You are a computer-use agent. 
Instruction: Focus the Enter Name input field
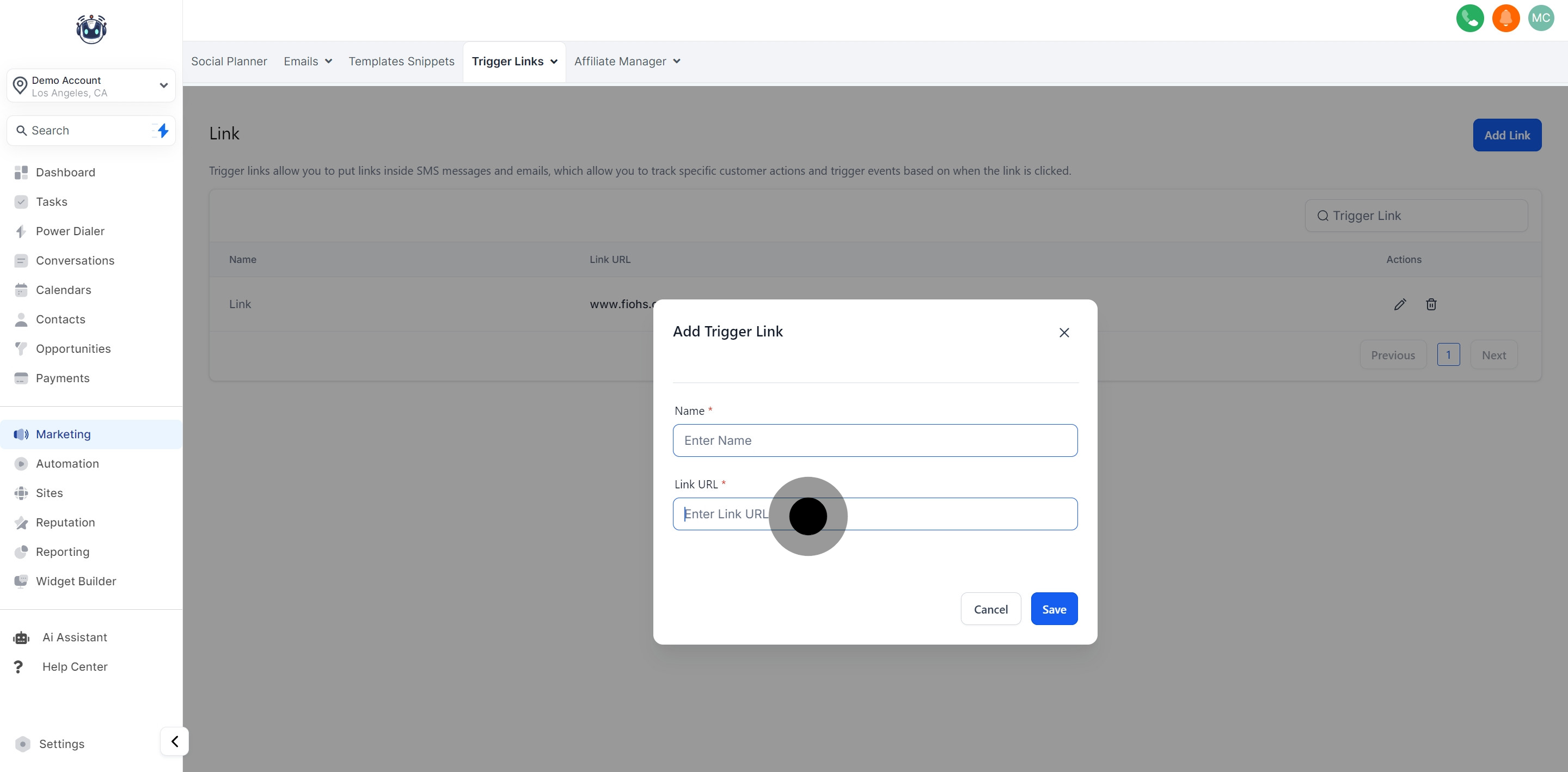click(875, 440)
